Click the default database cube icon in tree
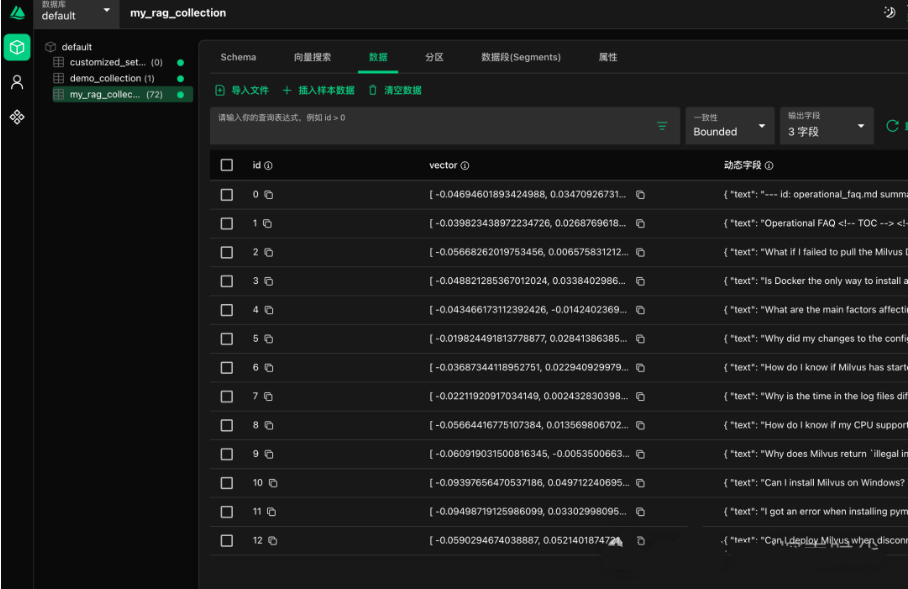This screenshot has width=908, height=589. click(x=50, y=47)
